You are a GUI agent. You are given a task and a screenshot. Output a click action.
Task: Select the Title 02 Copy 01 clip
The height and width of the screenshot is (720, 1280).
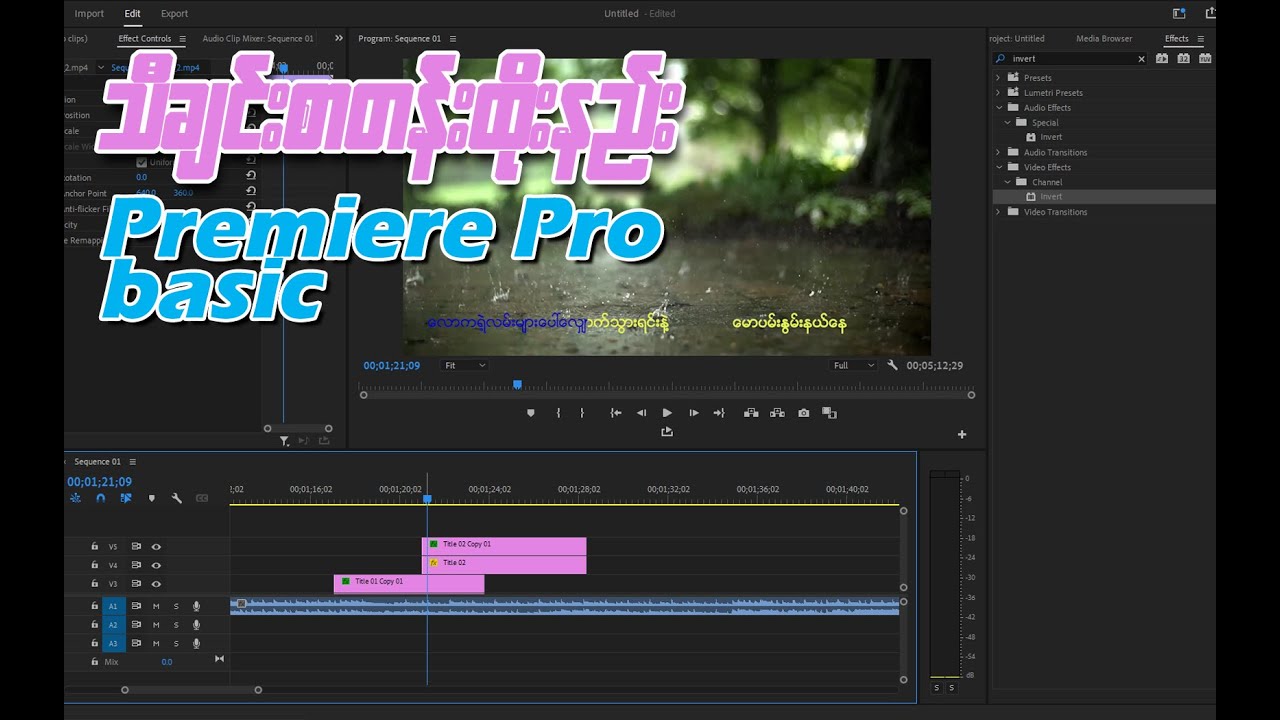point(504,546)
